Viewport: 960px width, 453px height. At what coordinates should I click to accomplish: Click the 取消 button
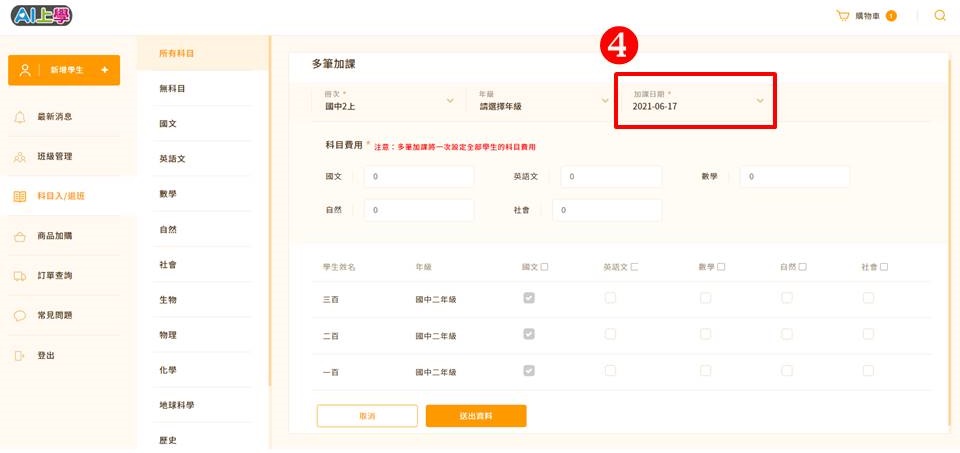point(367,416)
